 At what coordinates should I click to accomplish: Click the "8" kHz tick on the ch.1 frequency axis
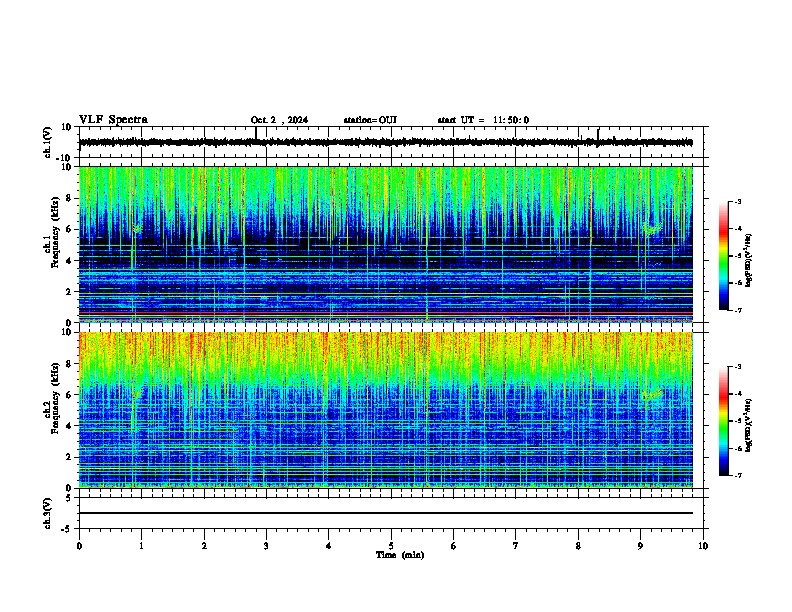click(70, 198)
